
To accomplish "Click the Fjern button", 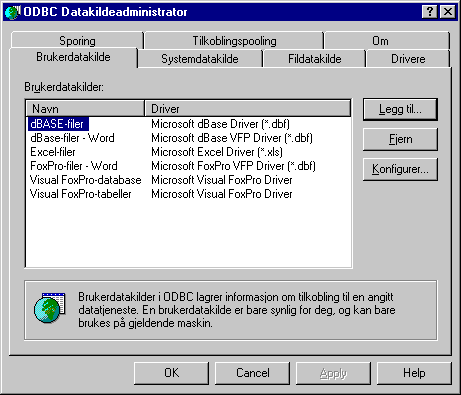I will (400, 139).
